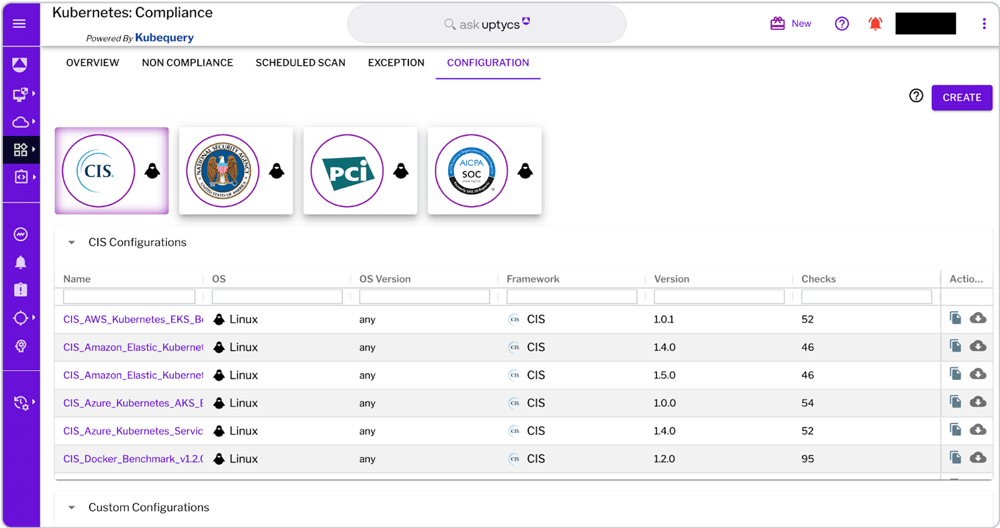This screenshot has width=1000, height=528.
Task: Open the CIS_Azure_Kubernetes_Service link
Action: click(133, 431)
